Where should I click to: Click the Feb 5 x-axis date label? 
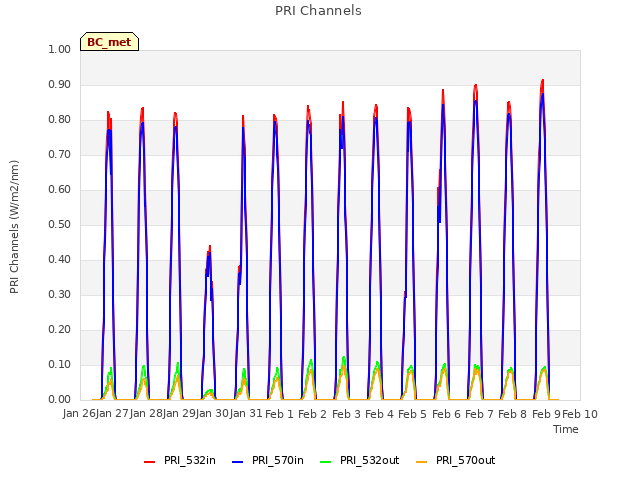412,414
